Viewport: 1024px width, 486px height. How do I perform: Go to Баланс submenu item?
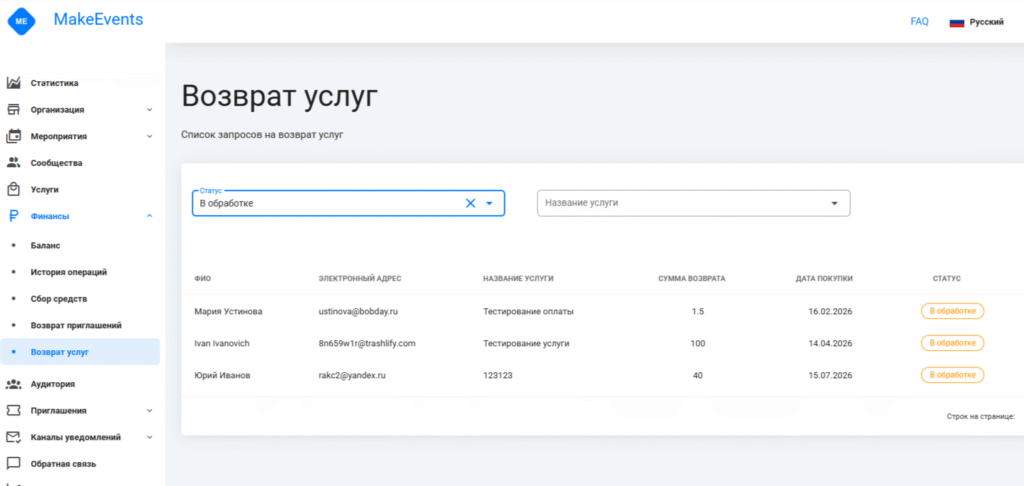click(45, 246)
